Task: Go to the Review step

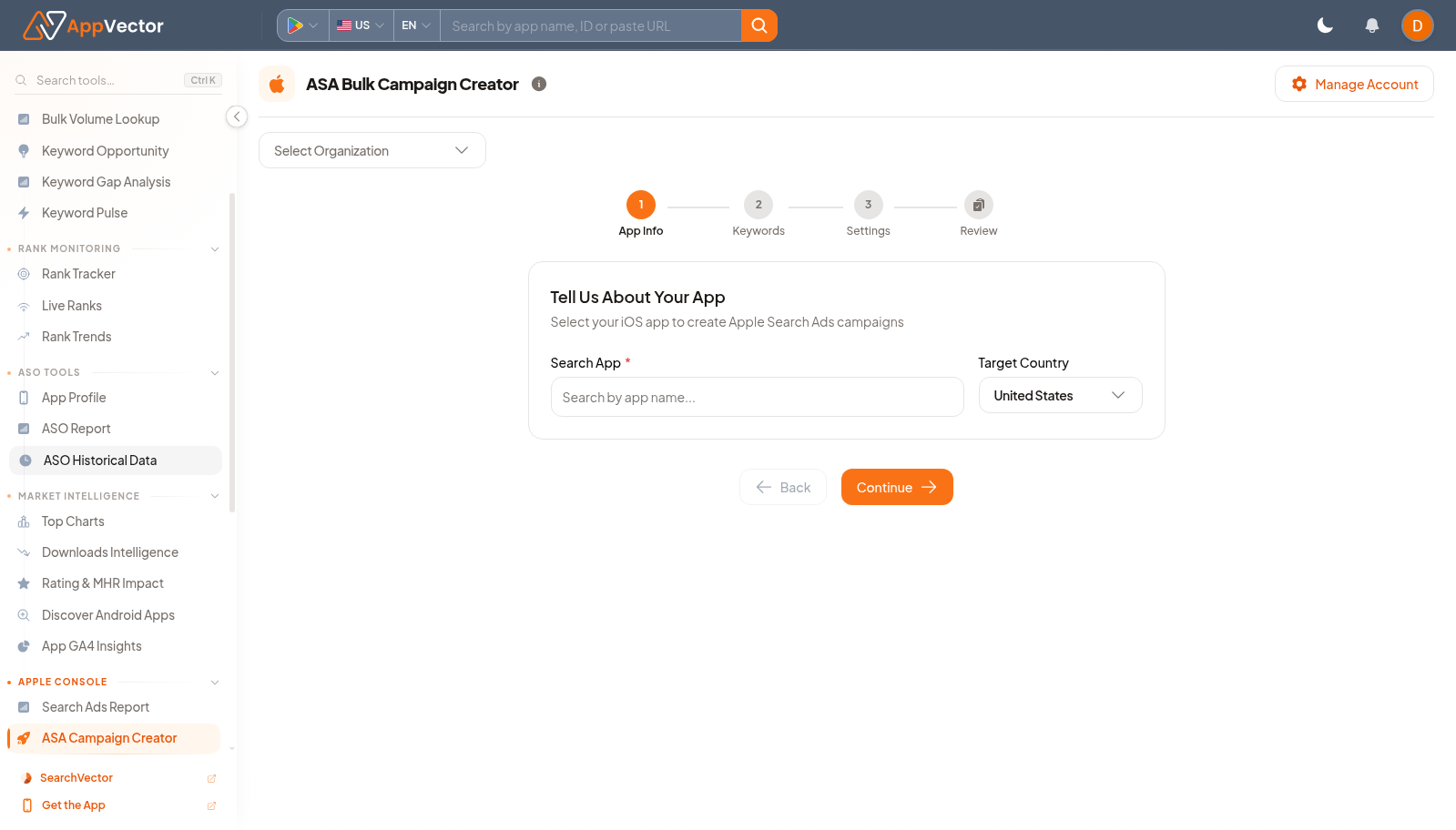Action: pos(979,214)
